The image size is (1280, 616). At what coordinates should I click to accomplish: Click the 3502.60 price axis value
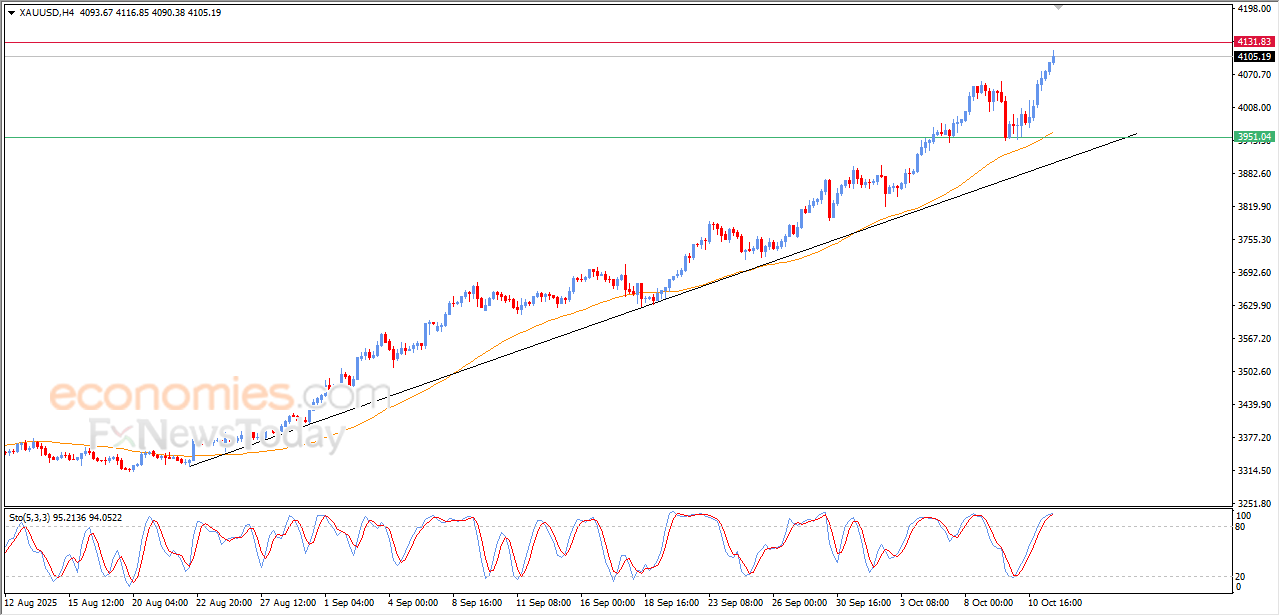pyautogui.click(x=1253, y=372)
